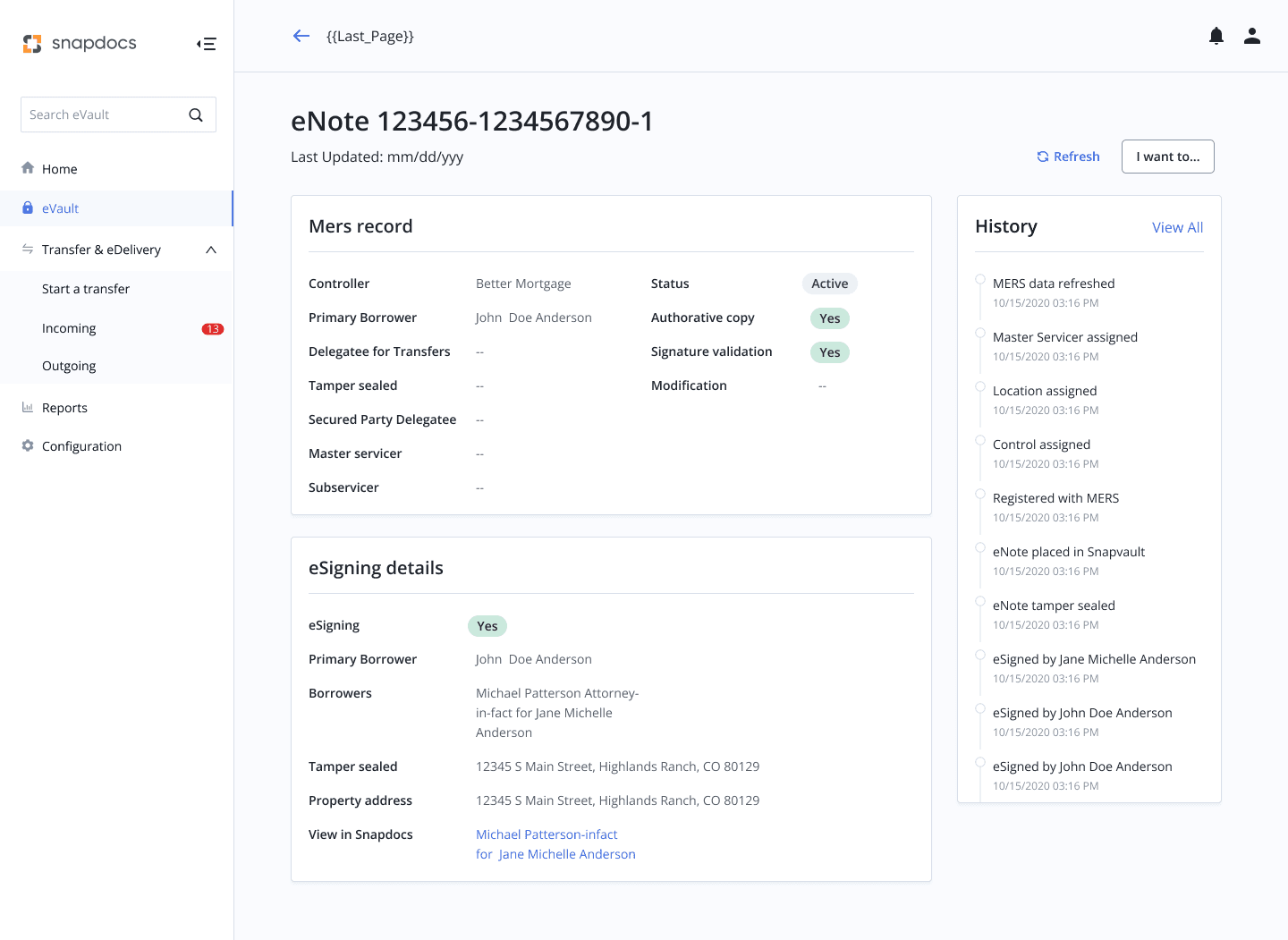This screenshot has height=940, width=1288.
Task: Click the eSigning details heading
Action: click(x=376, y=568)
